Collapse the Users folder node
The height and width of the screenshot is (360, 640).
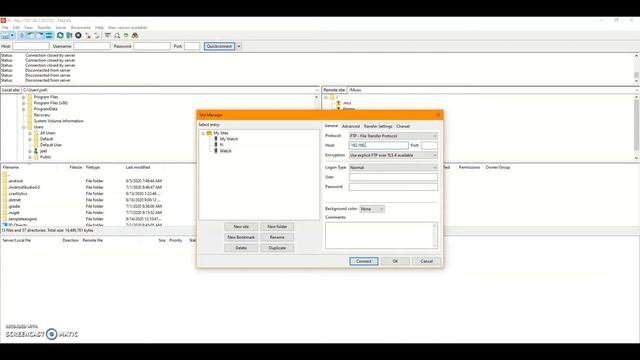point(24,127)
